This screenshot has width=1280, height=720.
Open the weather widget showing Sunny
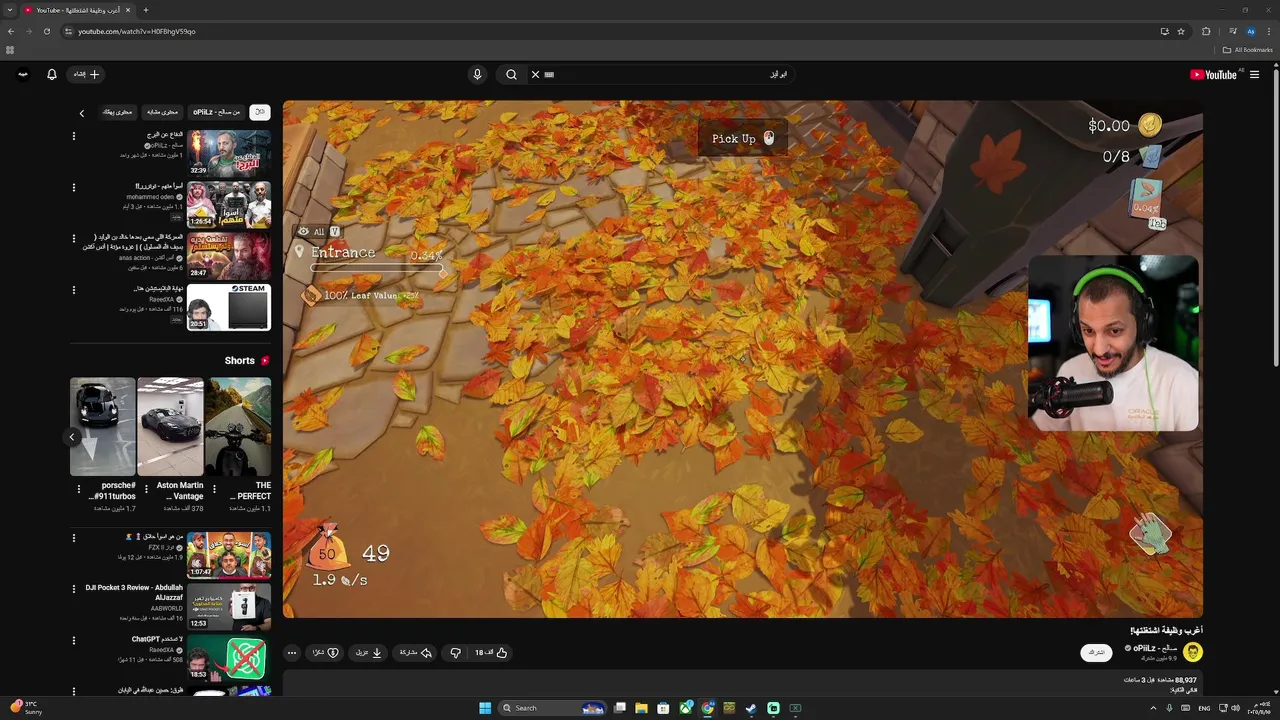pyautogui.click(x=28, y=708)
